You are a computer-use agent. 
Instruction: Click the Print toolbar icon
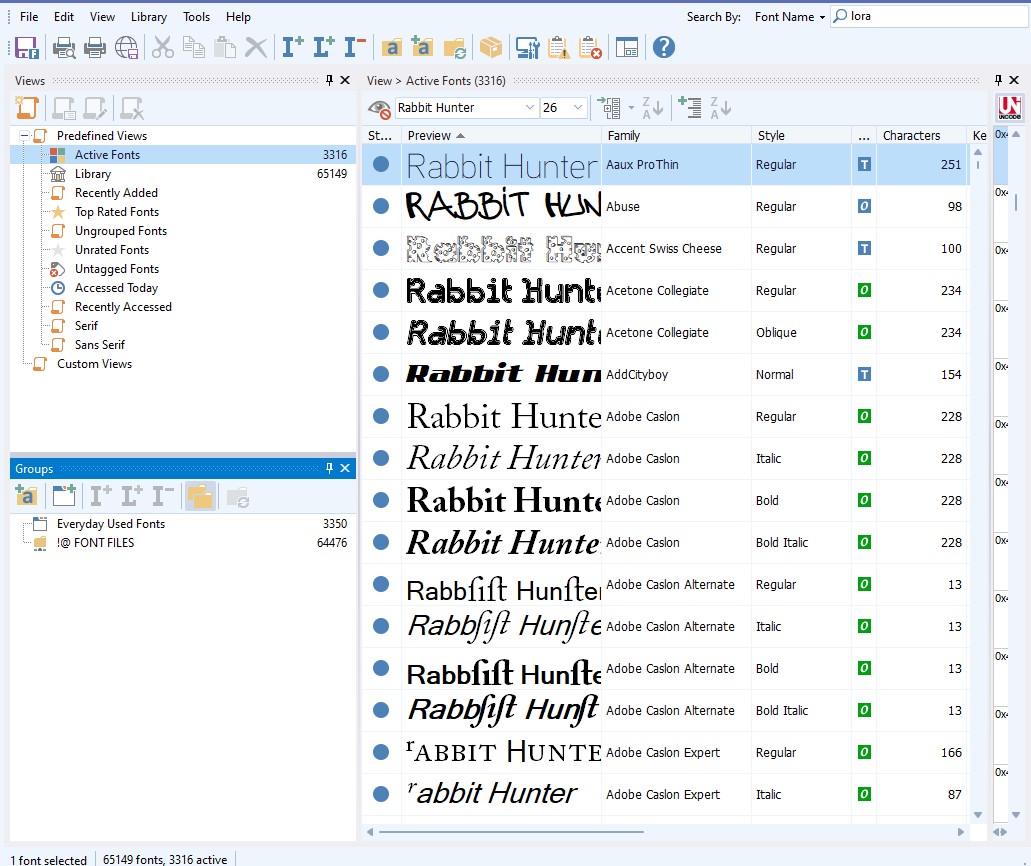95,47
